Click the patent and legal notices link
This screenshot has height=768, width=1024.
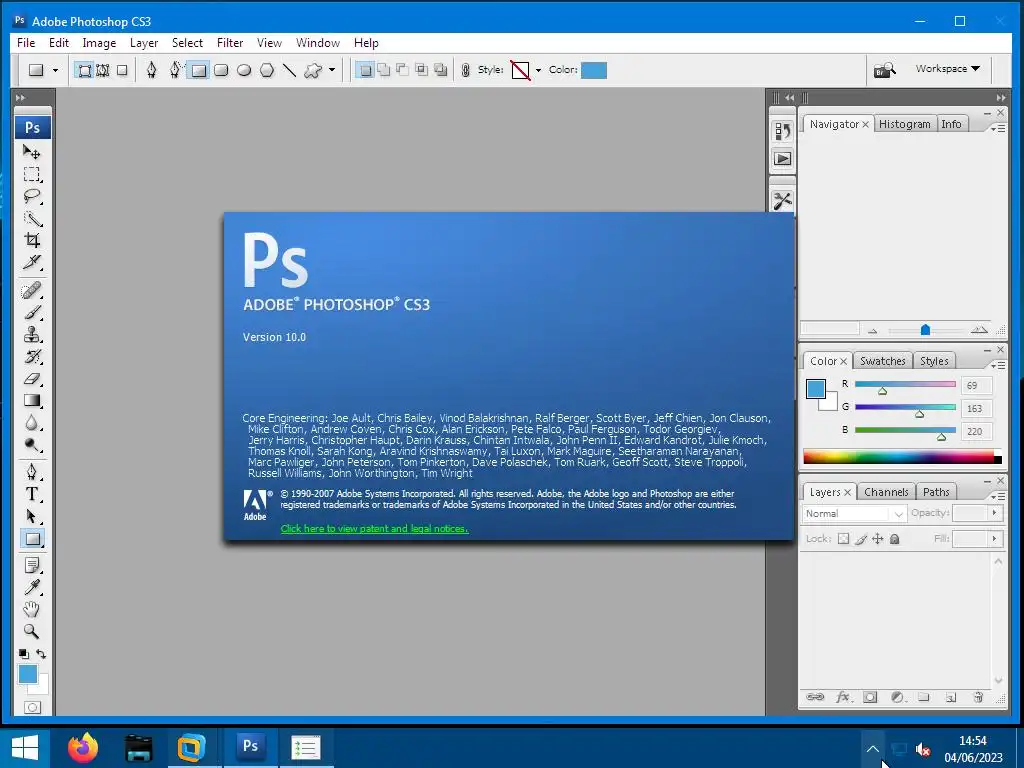tap(374, 528)
